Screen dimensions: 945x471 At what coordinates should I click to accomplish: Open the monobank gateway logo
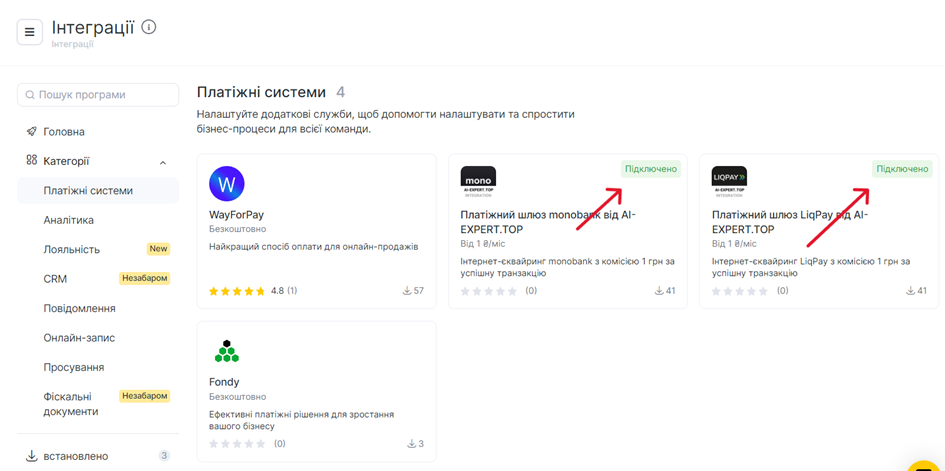478,183
